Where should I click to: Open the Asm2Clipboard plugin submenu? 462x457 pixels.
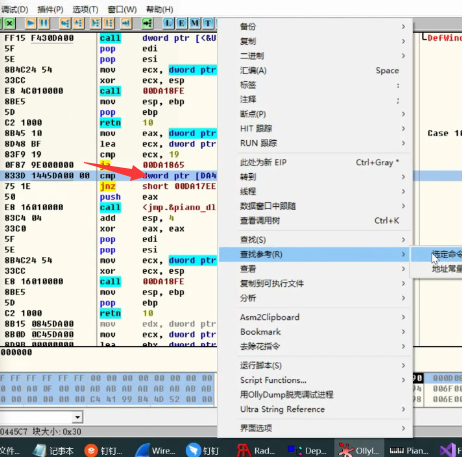[x=315, y=317]
